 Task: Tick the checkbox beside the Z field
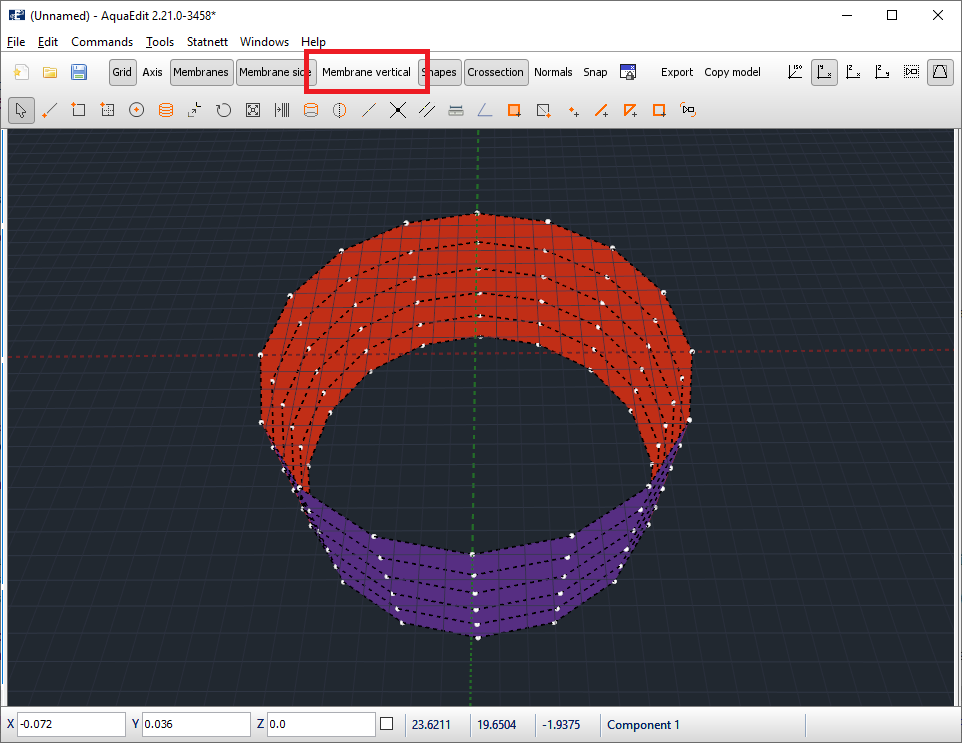[387, 724]
